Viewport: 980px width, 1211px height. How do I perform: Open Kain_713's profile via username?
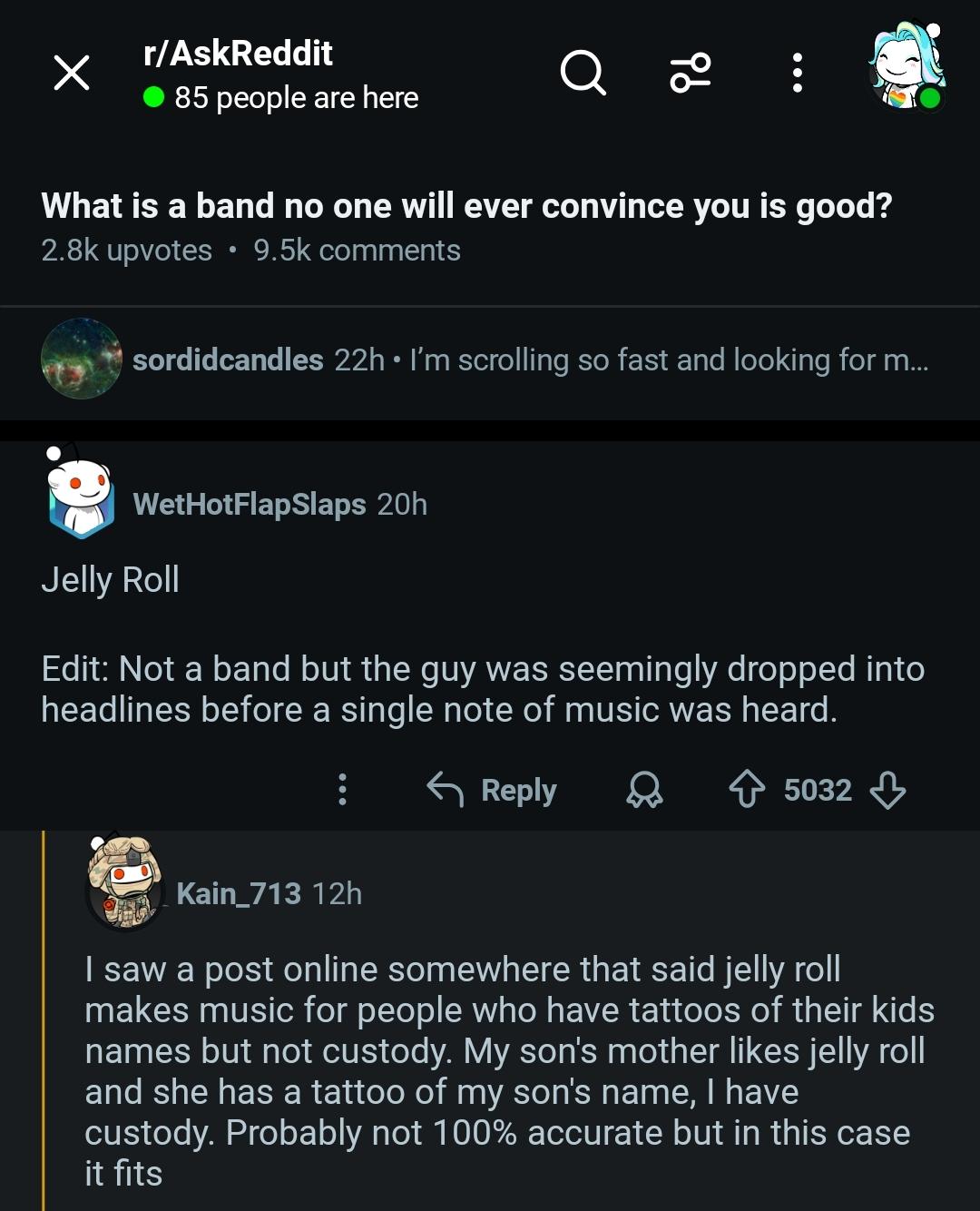pos(238,893)
